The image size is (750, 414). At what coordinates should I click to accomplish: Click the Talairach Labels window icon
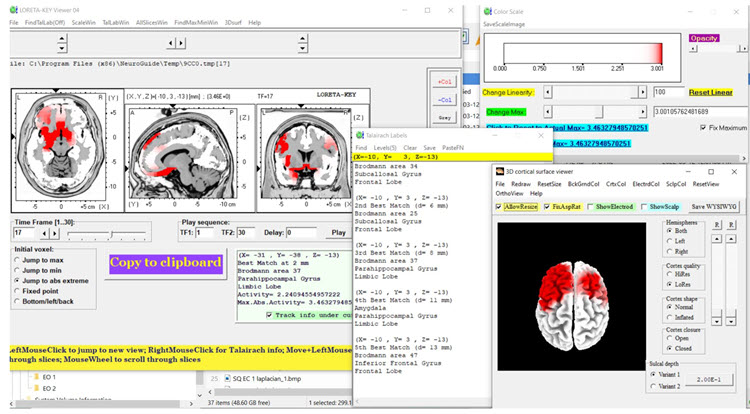(x=360, y=134)
